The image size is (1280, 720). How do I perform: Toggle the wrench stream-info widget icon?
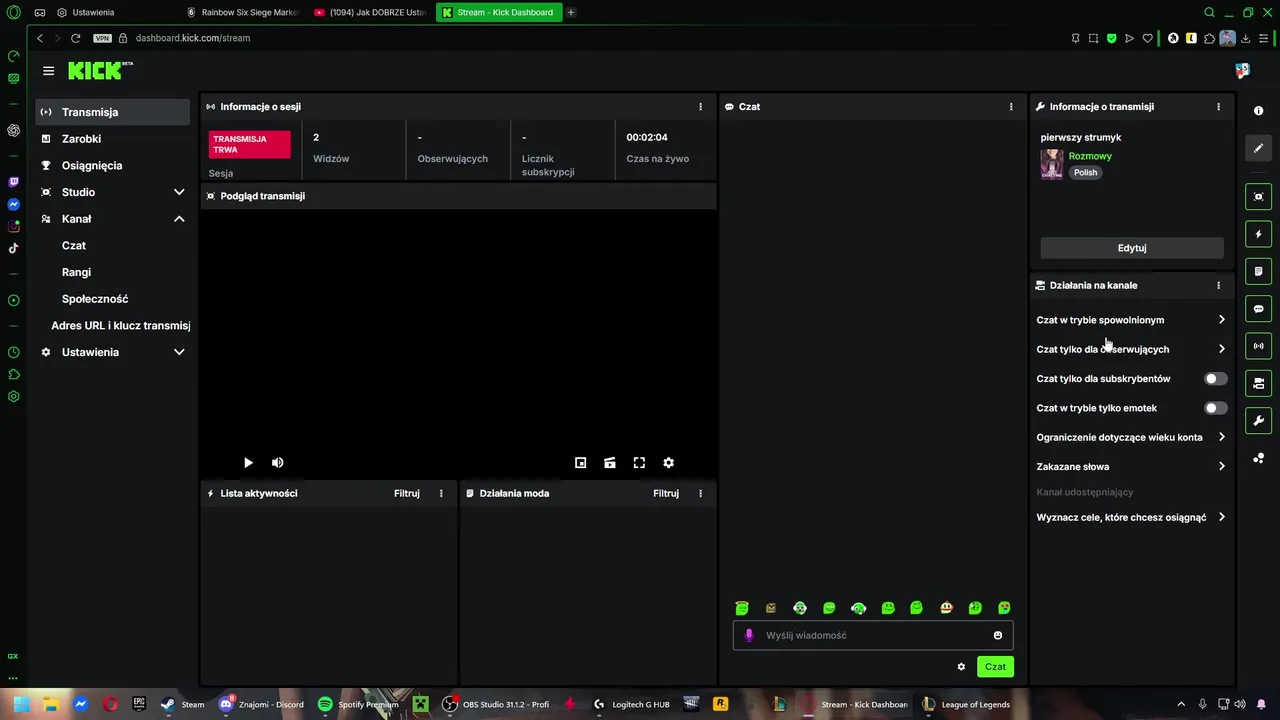coord(1259,420)
